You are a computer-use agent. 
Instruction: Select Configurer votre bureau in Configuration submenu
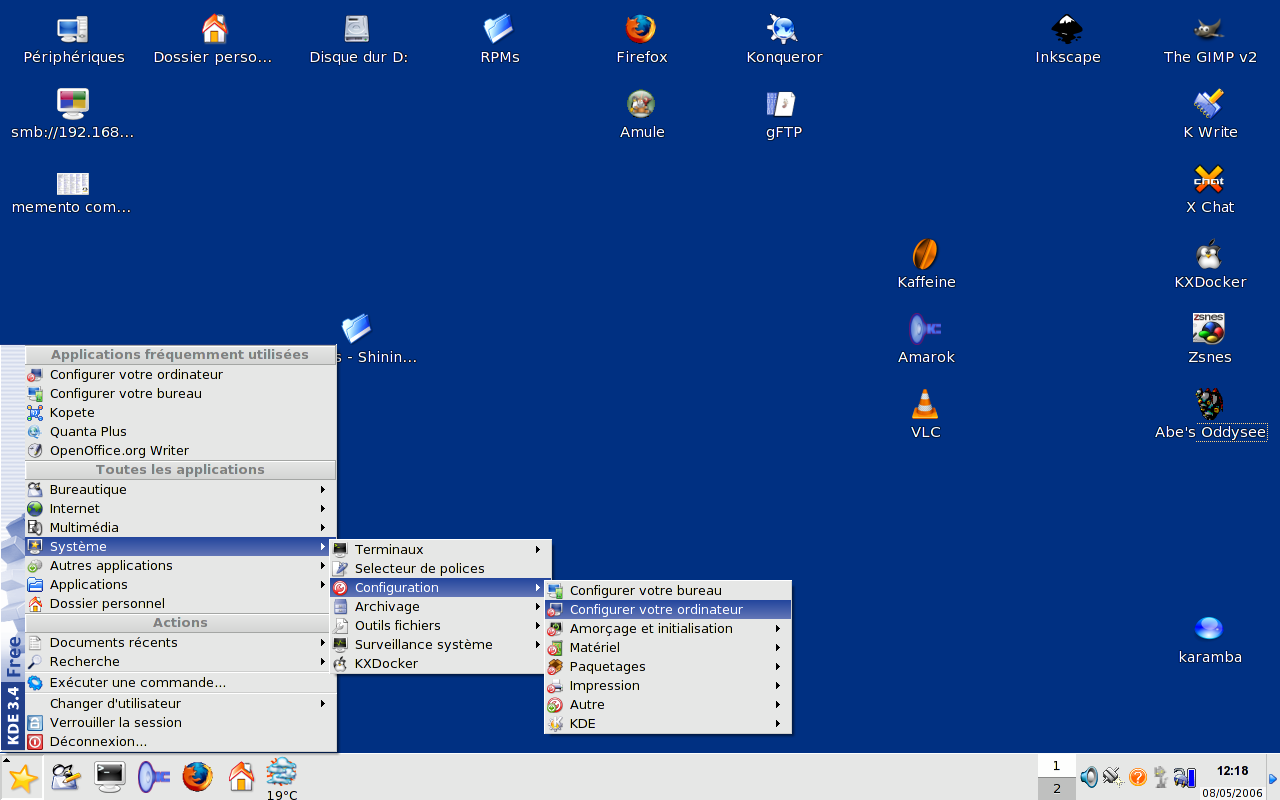pyautogui.click(x=668, y=591)
